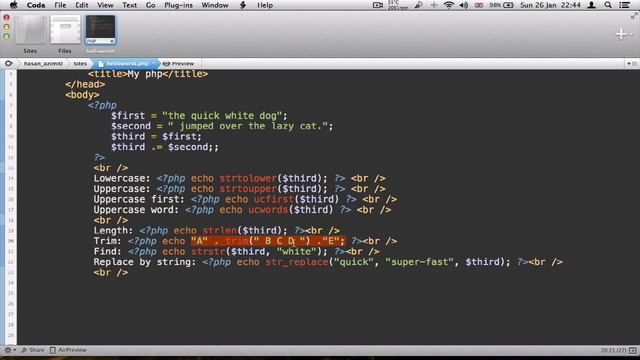The image size is (640, 360).
Task: Click the str_replace function call
Action: point(297,262)
